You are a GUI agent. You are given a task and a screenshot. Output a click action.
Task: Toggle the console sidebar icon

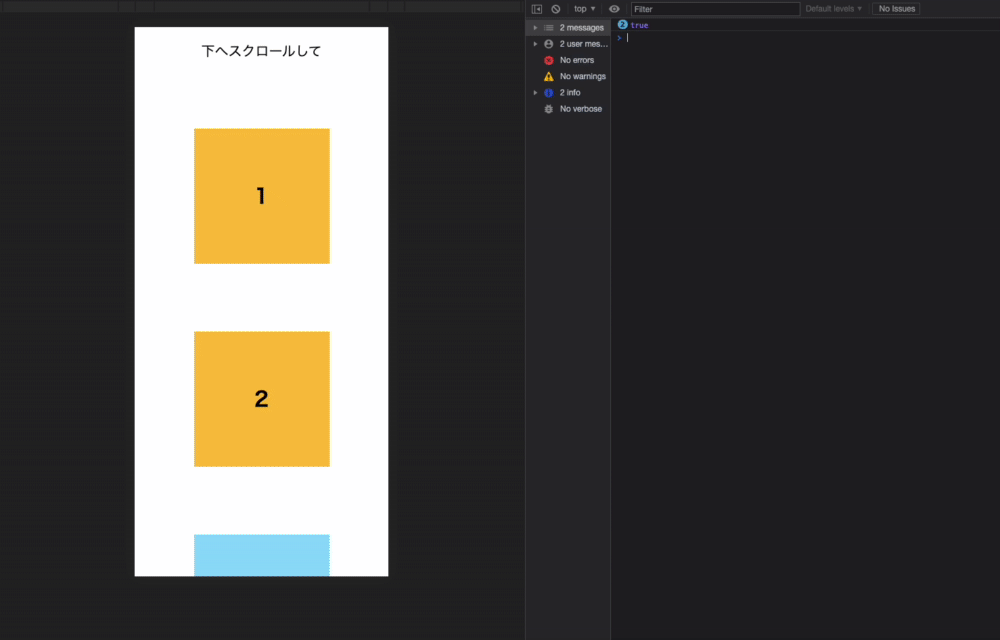[x=536, y=9]
